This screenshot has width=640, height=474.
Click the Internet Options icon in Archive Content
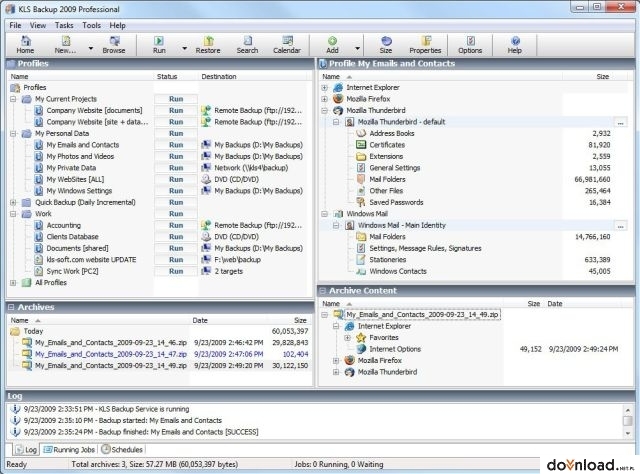click(361, 349)
